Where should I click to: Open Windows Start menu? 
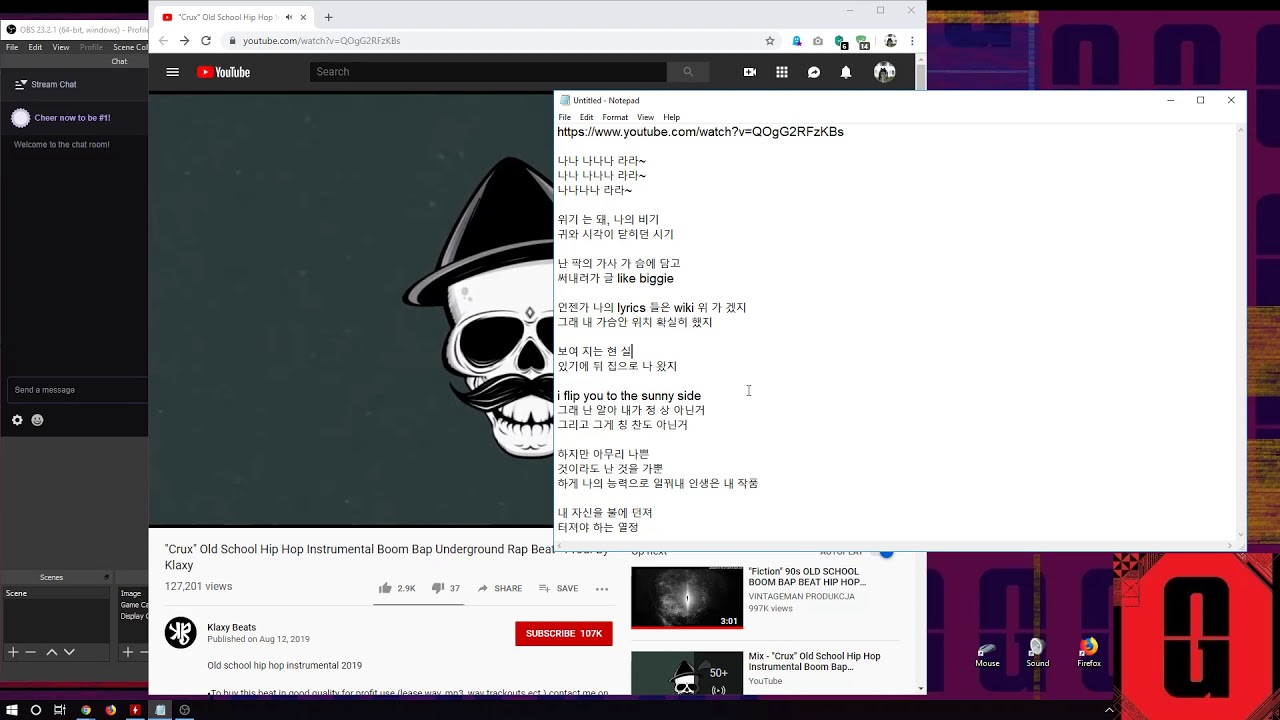[12, 710]
